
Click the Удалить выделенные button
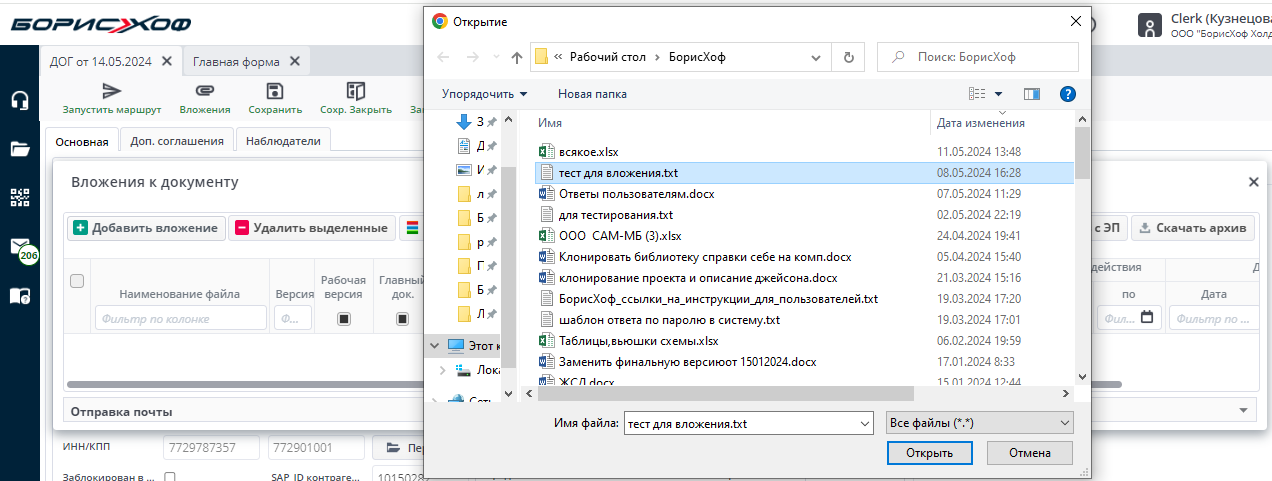[311, 228]
